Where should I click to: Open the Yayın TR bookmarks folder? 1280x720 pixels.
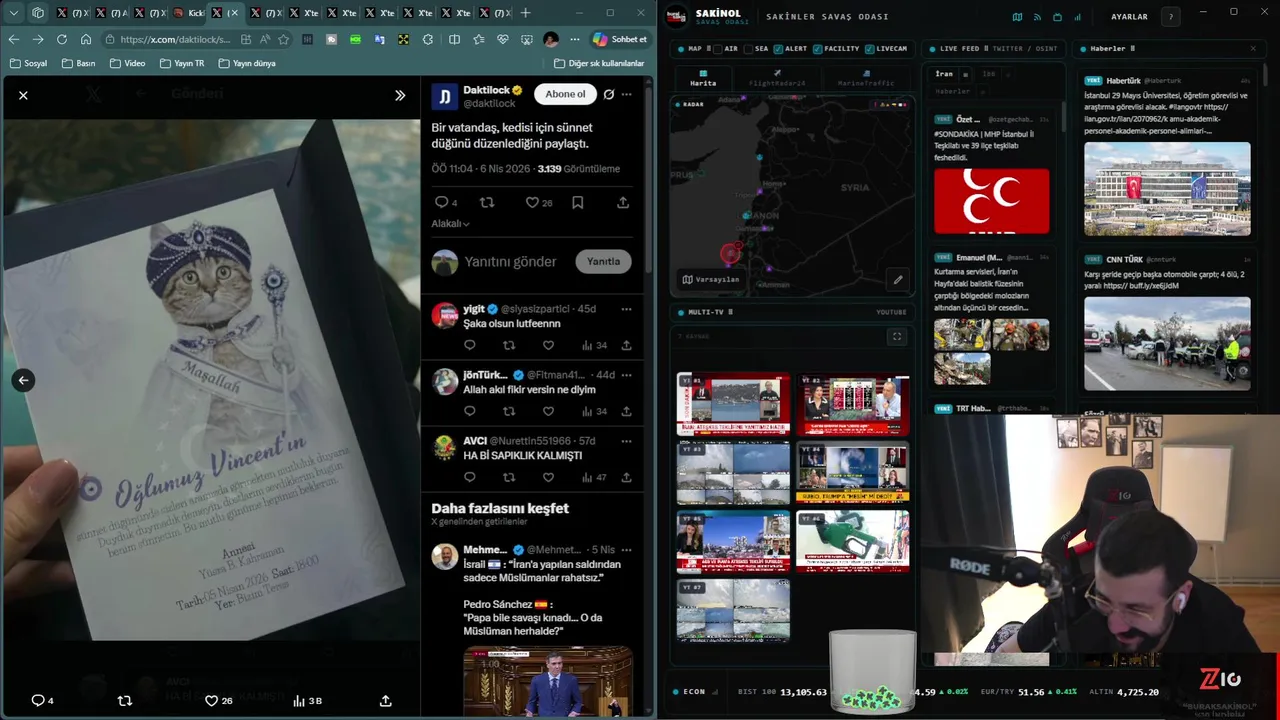tap(181, 63)
